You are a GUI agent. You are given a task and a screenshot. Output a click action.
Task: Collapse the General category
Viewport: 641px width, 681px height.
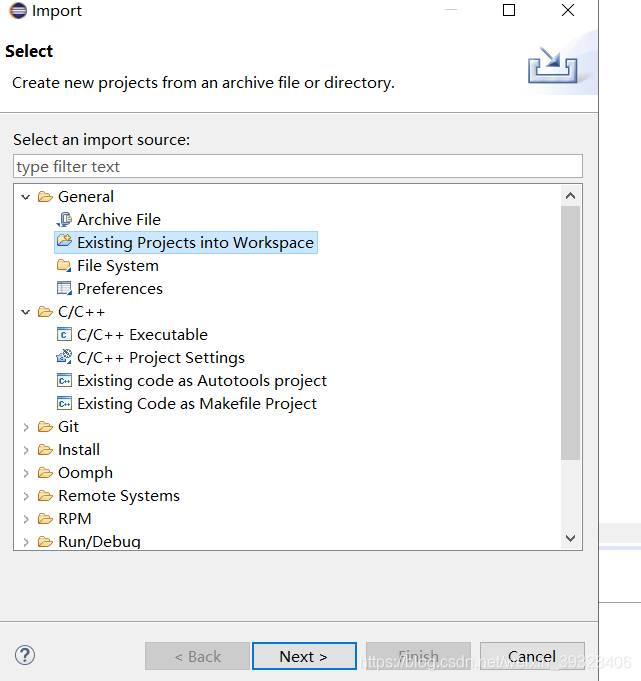(x=26, y=197)
